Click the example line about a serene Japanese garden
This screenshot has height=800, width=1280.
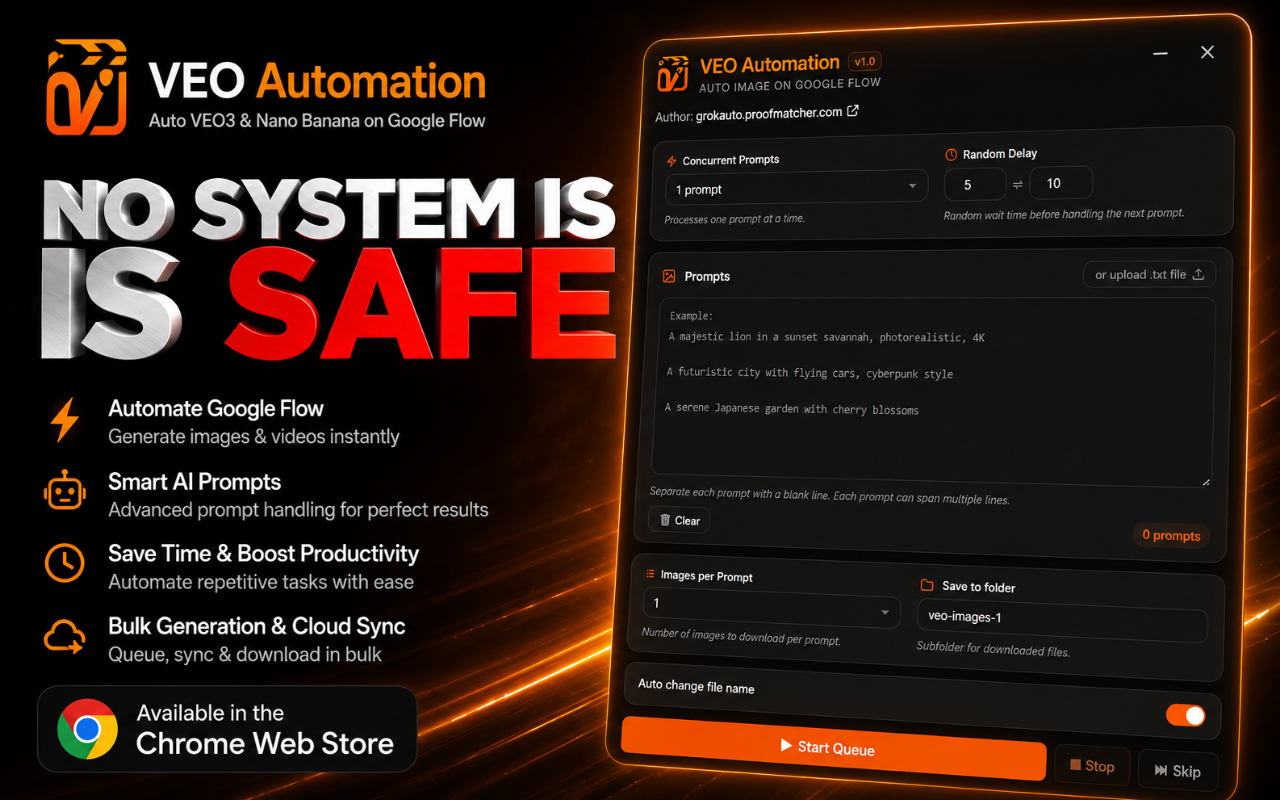[792, 409]
